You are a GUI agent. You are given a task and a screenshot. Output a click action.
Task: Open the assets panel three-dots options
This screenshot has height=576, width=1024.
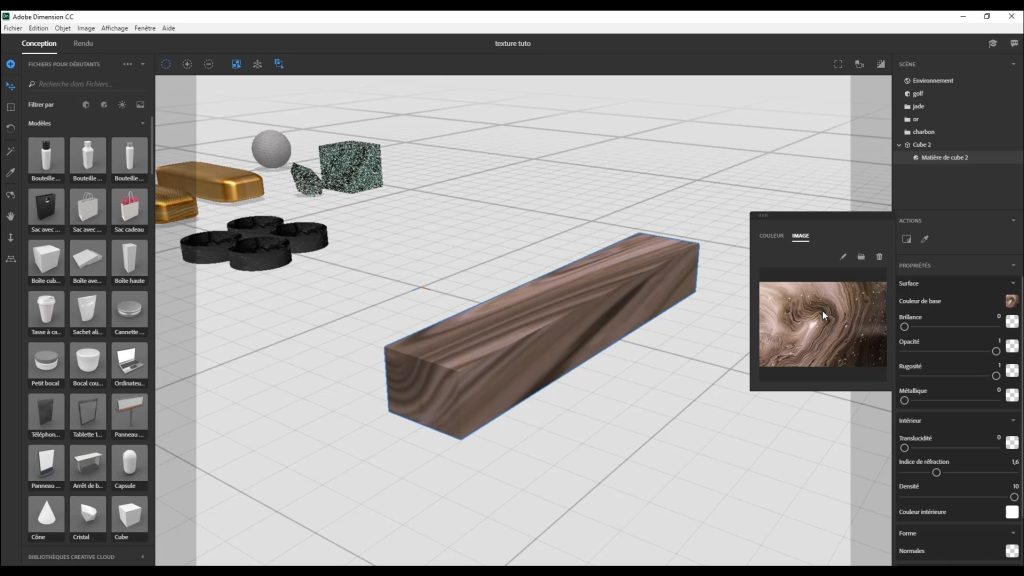(x=127, y=64)
